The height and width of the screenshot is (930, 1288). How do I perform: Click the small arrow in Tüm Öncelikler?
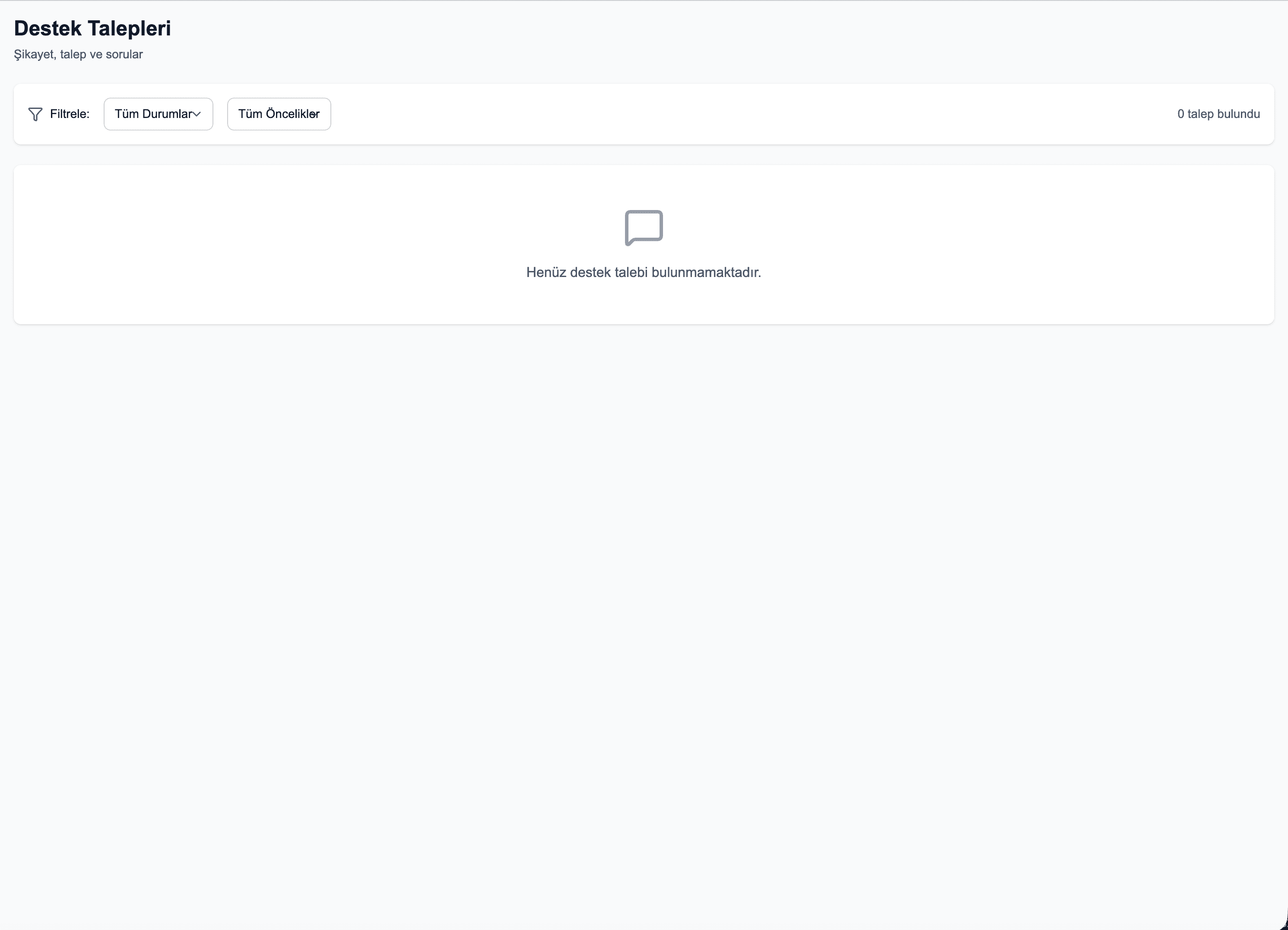tap(314, 114)
